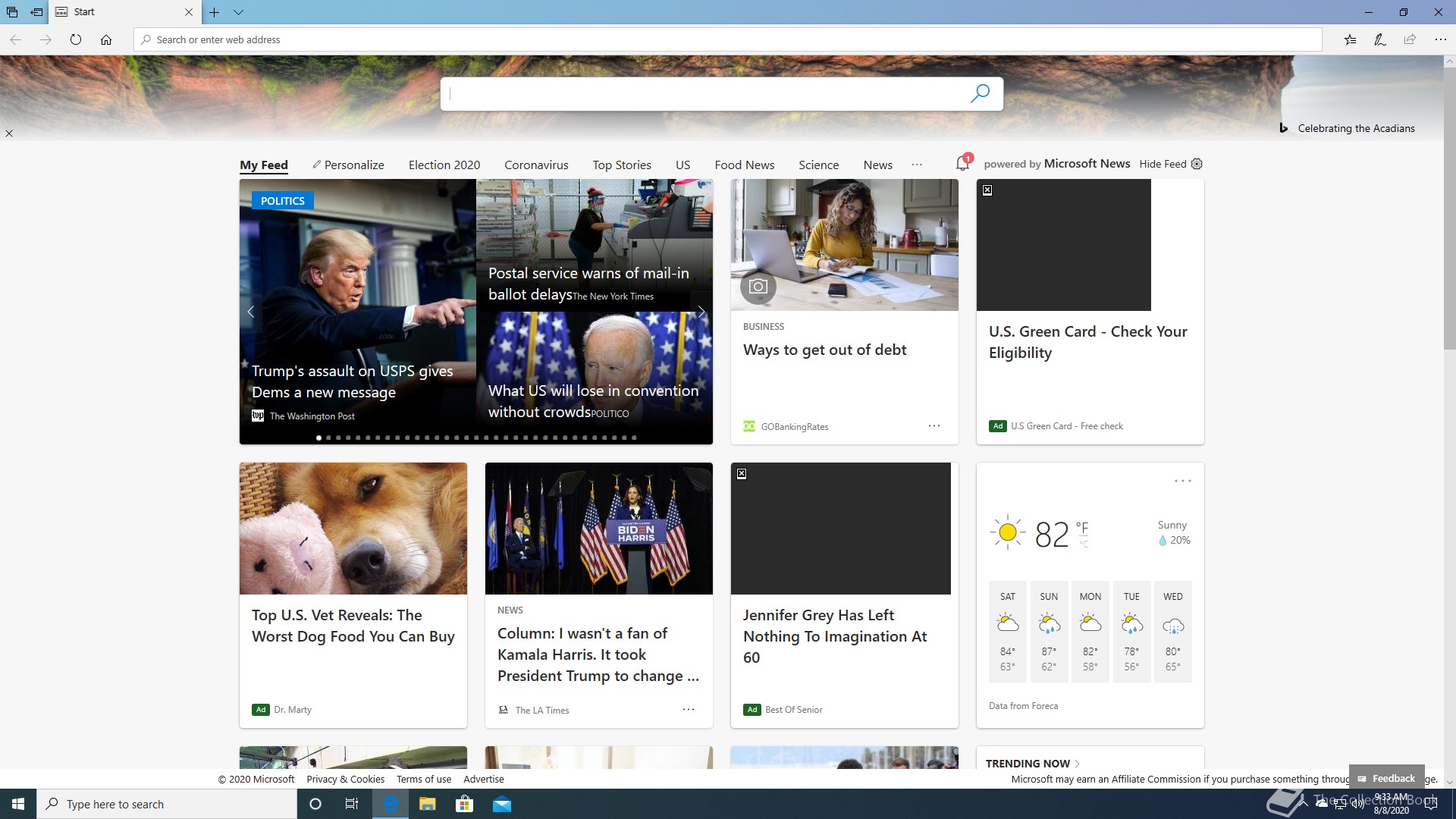Click the Share this page icon

[1410, 39]
